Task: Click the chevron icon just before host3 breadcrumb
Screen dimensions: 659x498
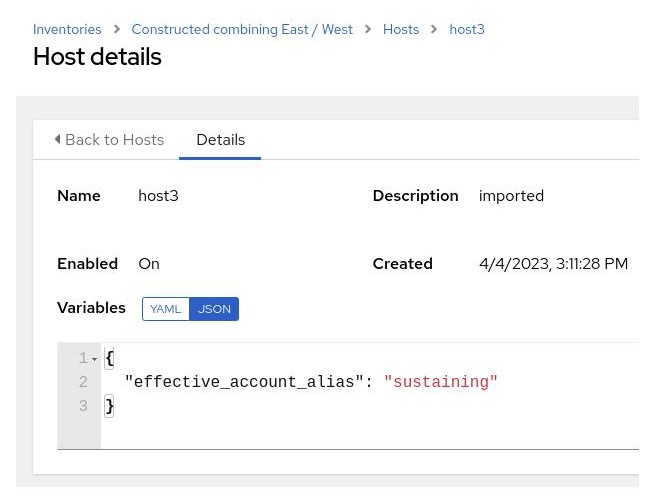Action: click(x=434, y=30)
